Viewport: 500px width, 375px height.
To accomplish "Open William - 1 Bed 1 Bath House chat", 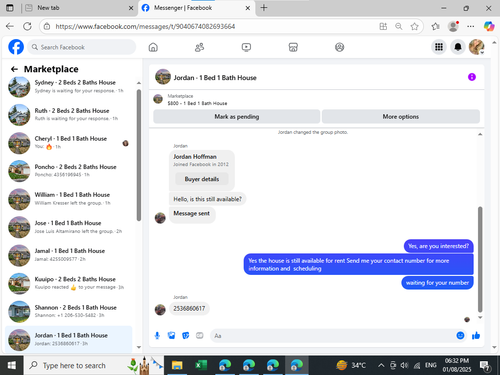I will 68,199.
